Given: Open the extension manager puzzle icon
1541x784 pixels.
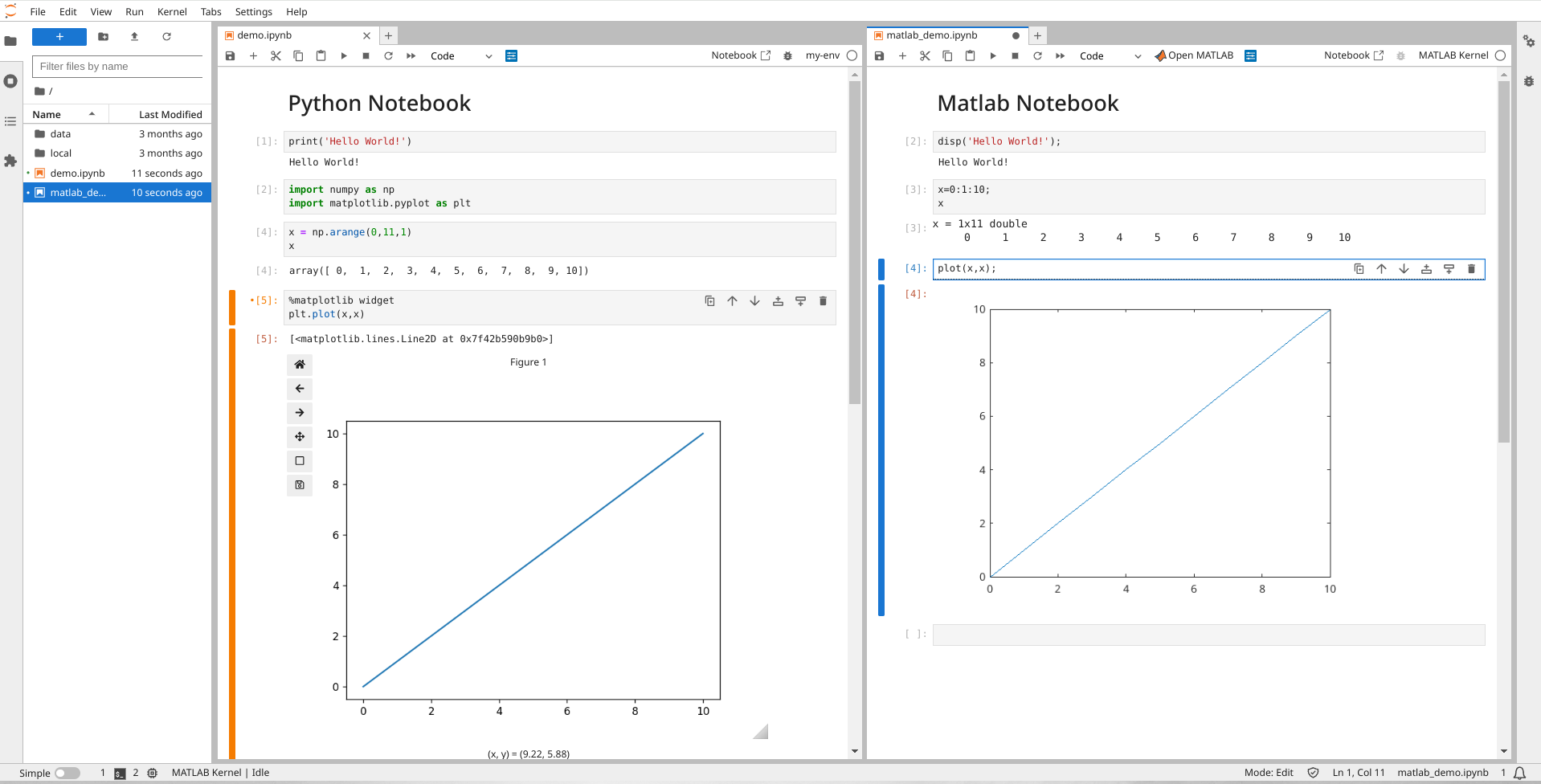Looking at the screenshot, I should pyautogui.click(x=10, y=161).
